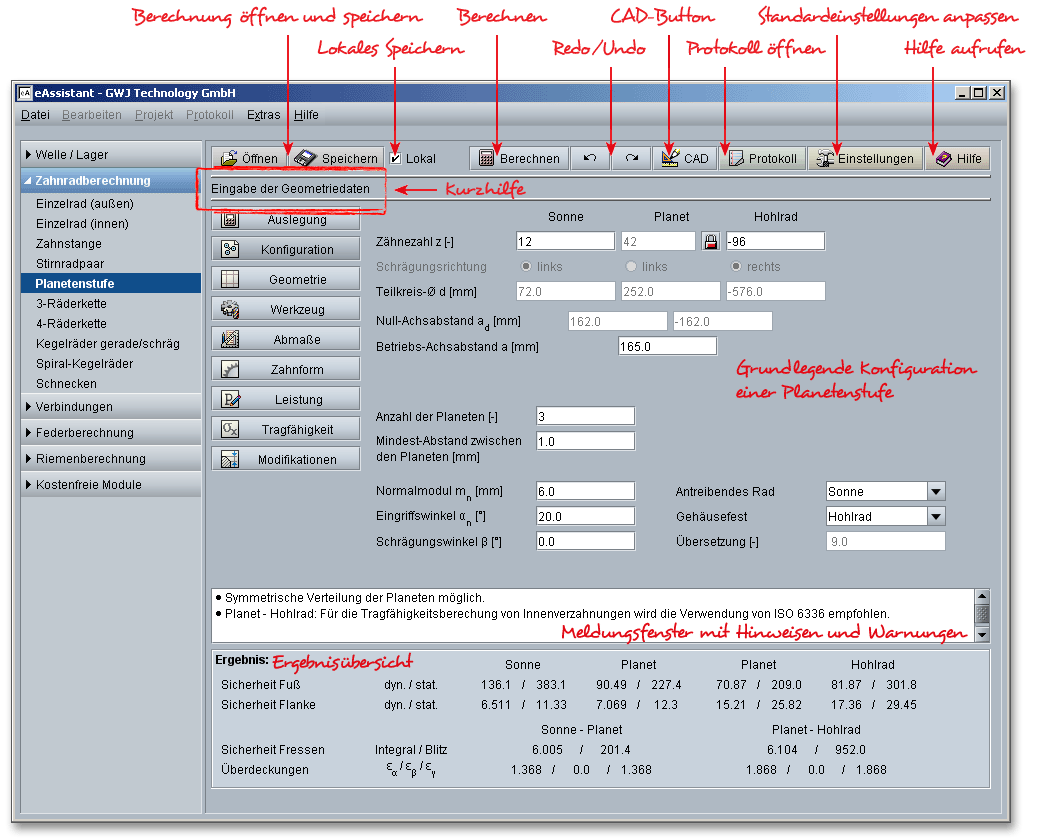Click the Werkzeug button
Image resolution: width=1046 pixels, height=838 pixels.
pos(286,310)
